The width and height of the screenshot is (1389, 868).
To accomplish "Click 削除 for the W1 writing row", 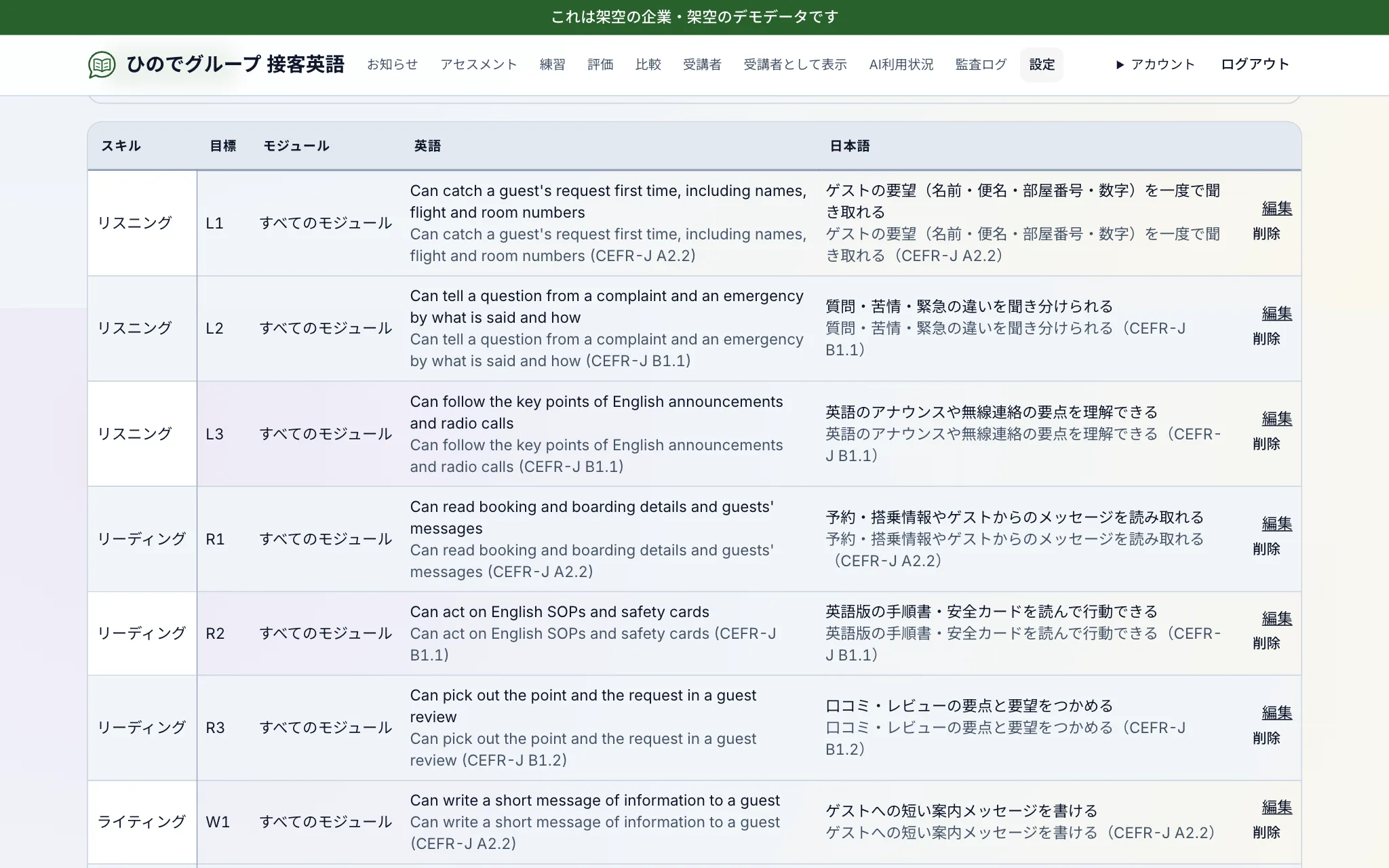I will (x=1266, y=832).
